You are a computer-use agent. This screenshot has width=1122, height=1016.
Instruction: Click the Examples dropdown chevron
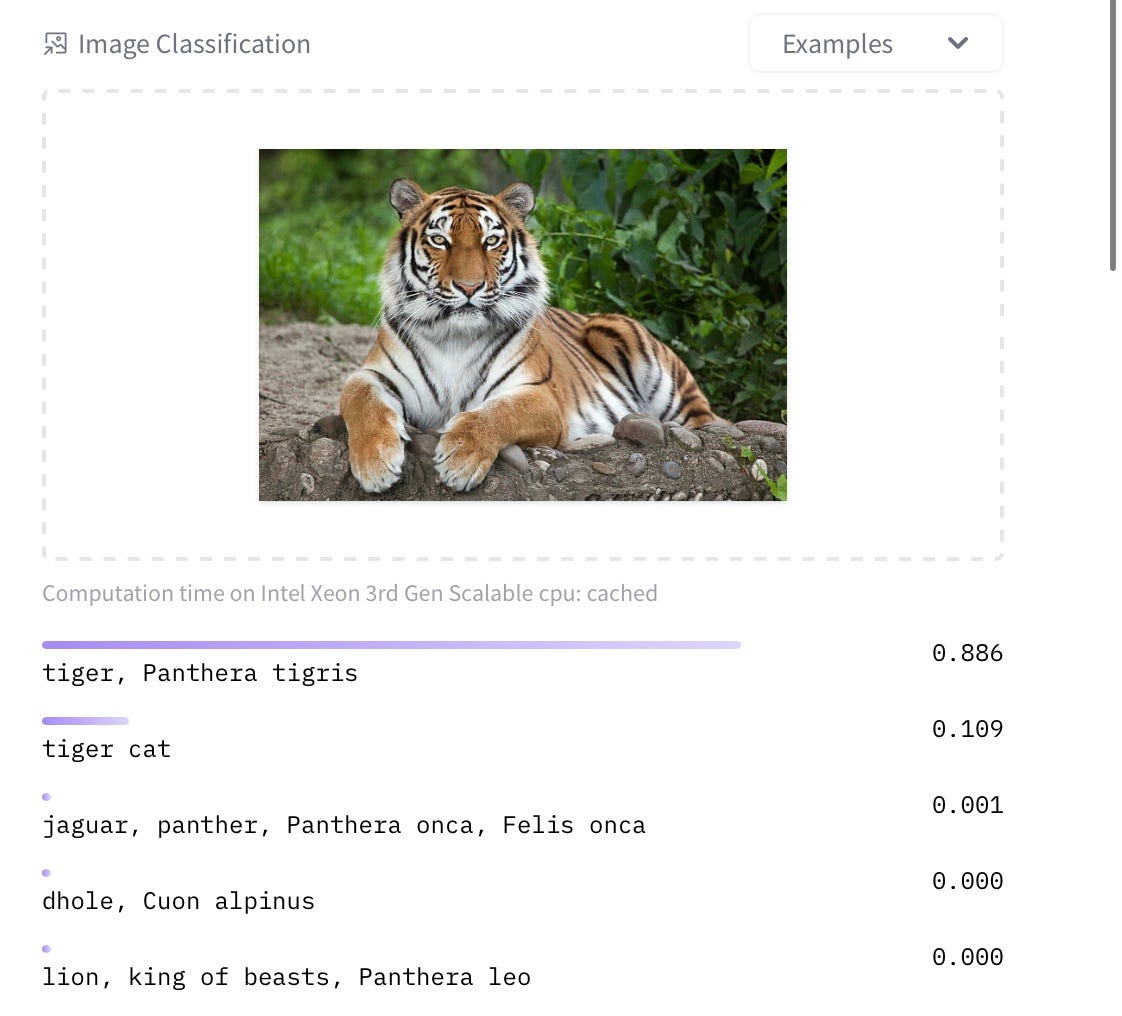tap(957, 44)
